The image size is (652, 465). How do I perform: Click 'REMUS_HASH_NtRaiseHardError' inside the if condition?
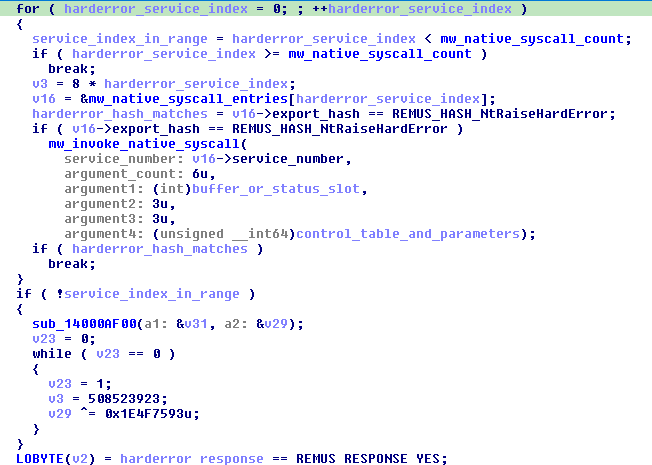coord(340,129)
